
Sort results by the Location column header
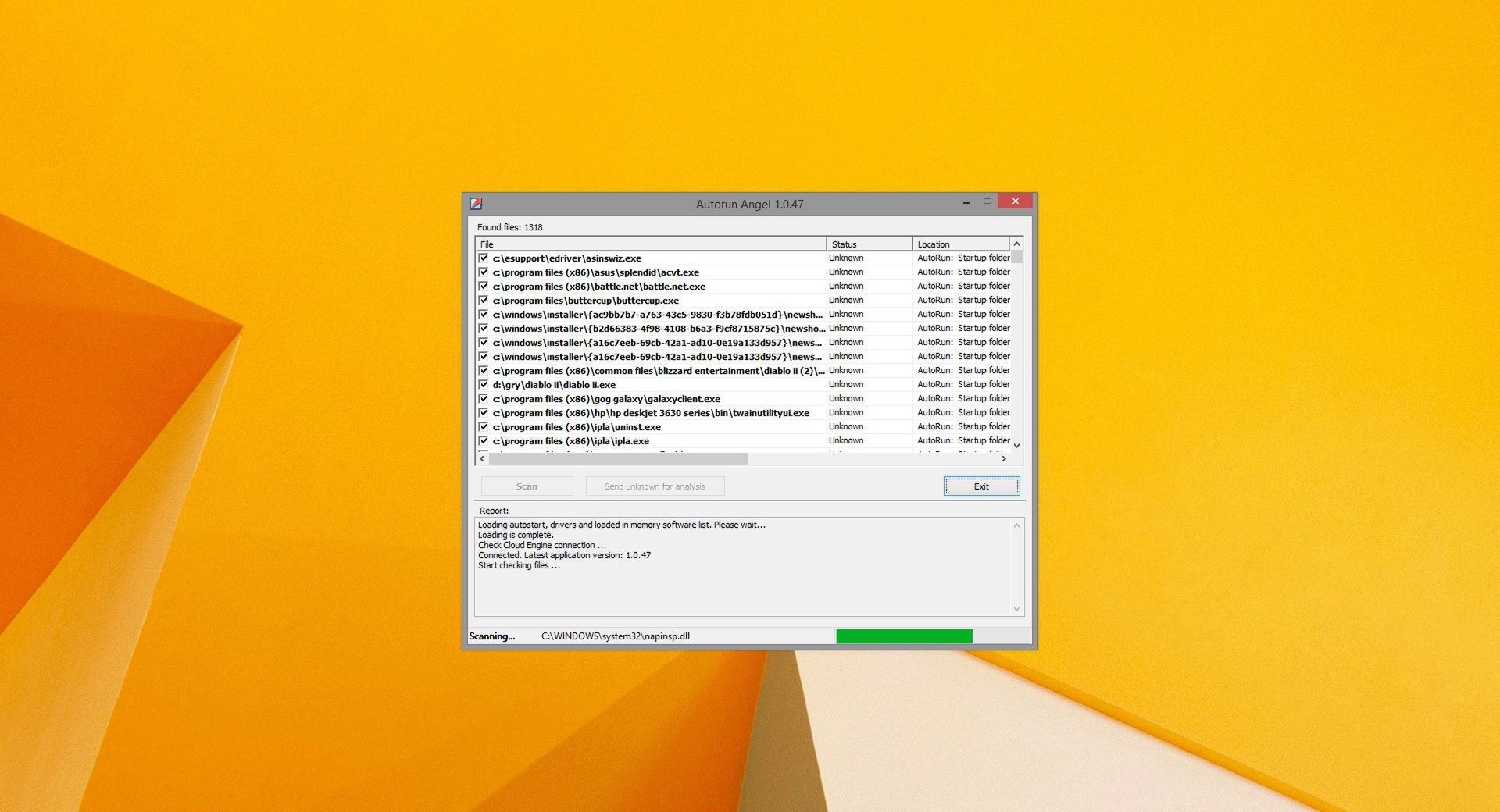pos(961,244)
